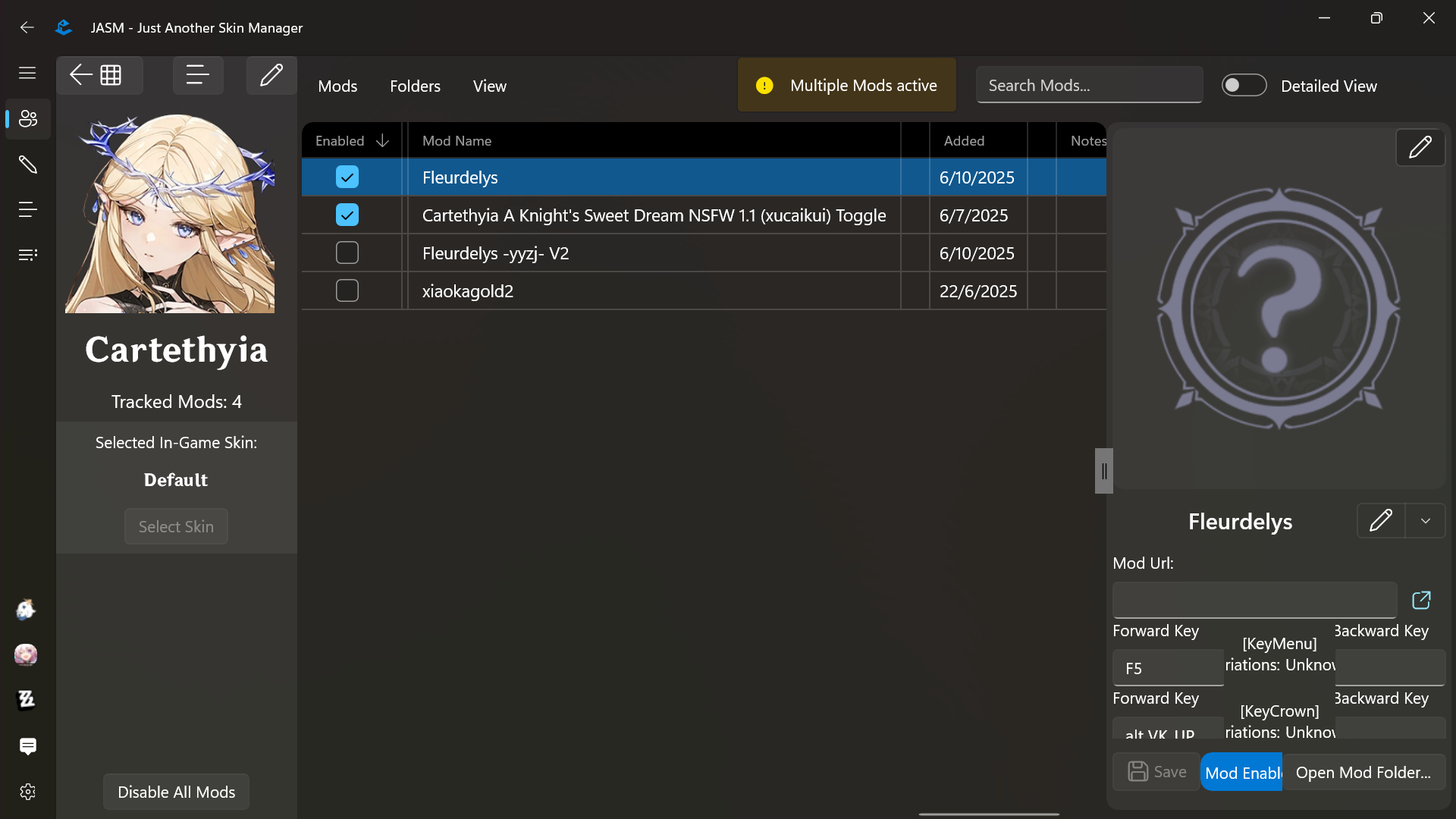1456x819 pixels.
Task: Open the View menu
Action: pos(490,86)
